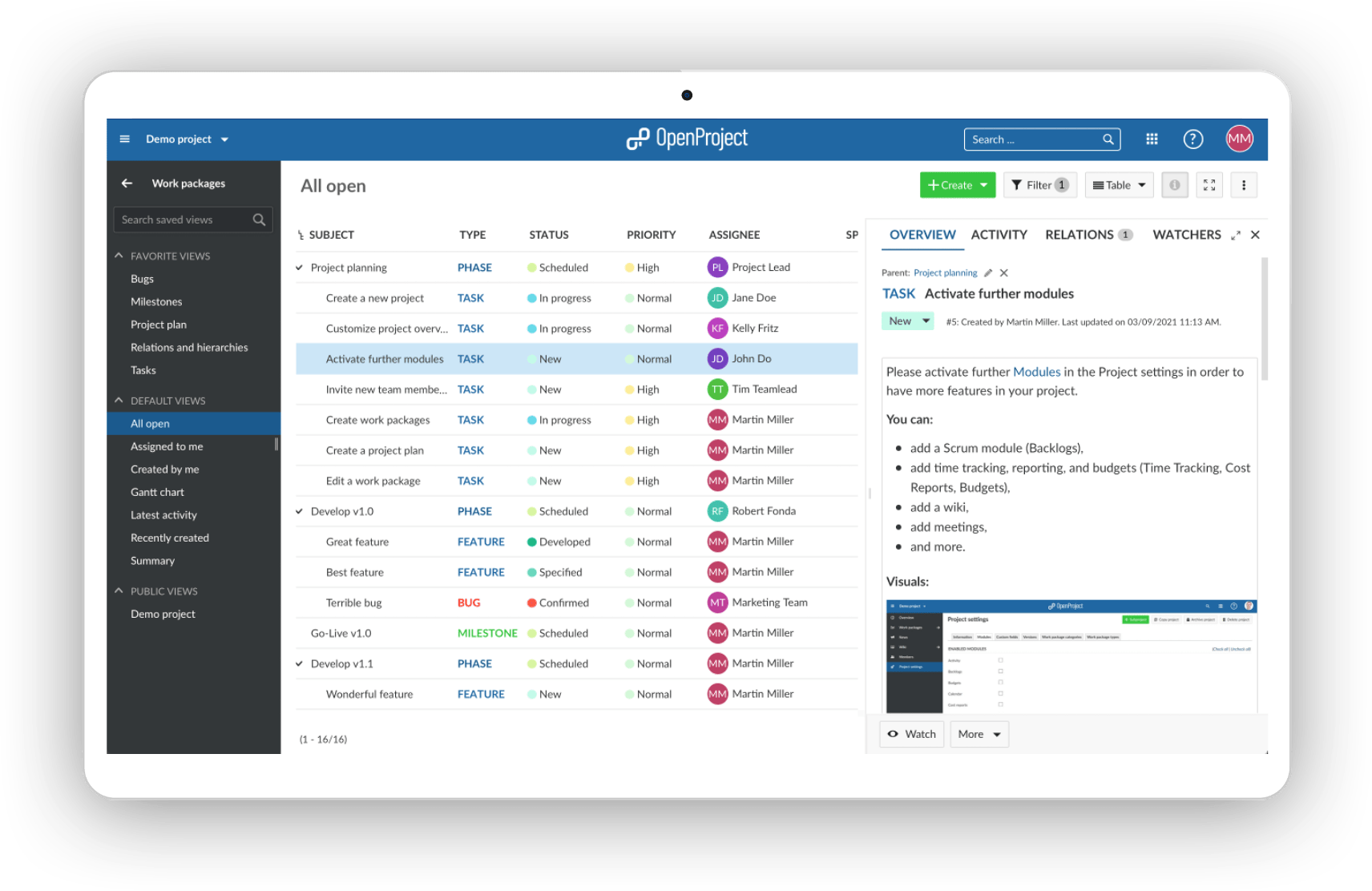Open the help question mark icon

[1192, 139]
